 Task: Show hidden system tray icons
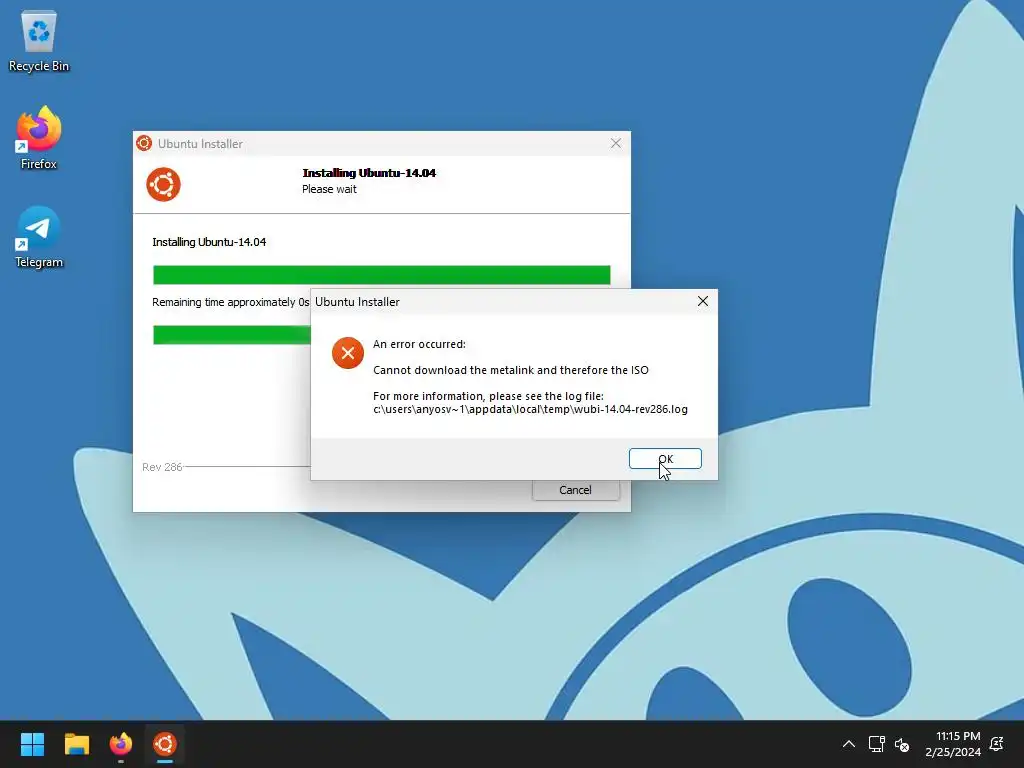click(x=848, y=744)
